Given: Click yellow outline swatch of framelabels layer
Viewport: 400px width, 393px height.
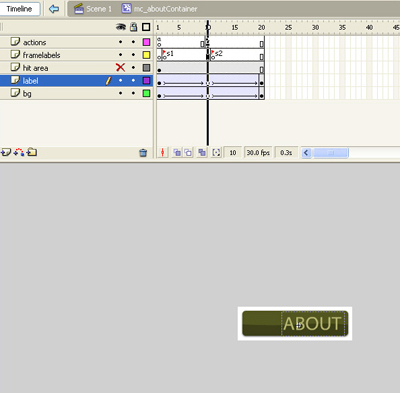Looking at the screenshot, I should pos(146,55).
